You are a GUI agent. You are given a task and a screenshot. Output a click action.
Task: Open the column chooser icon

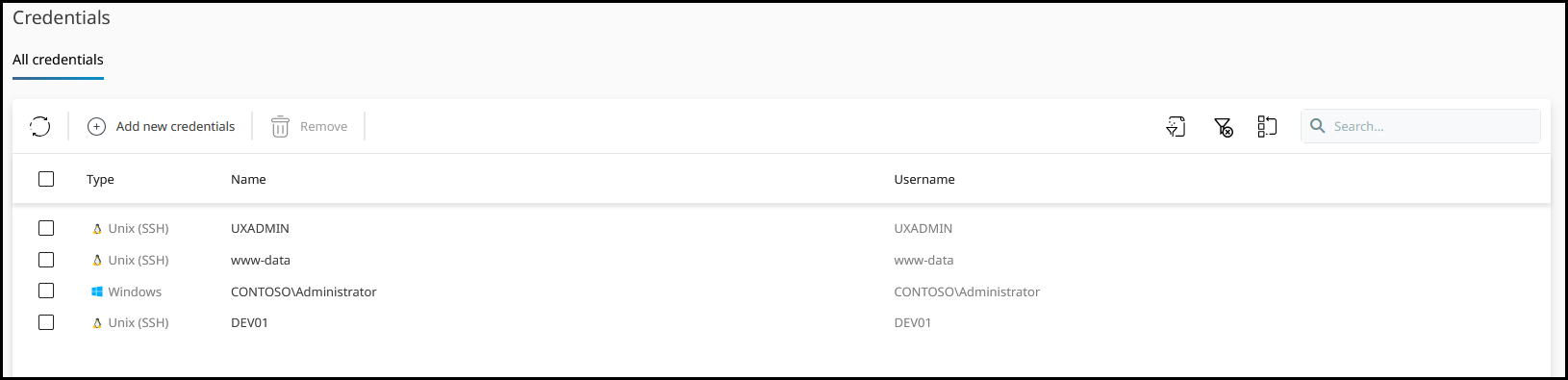coord(1267,126)
